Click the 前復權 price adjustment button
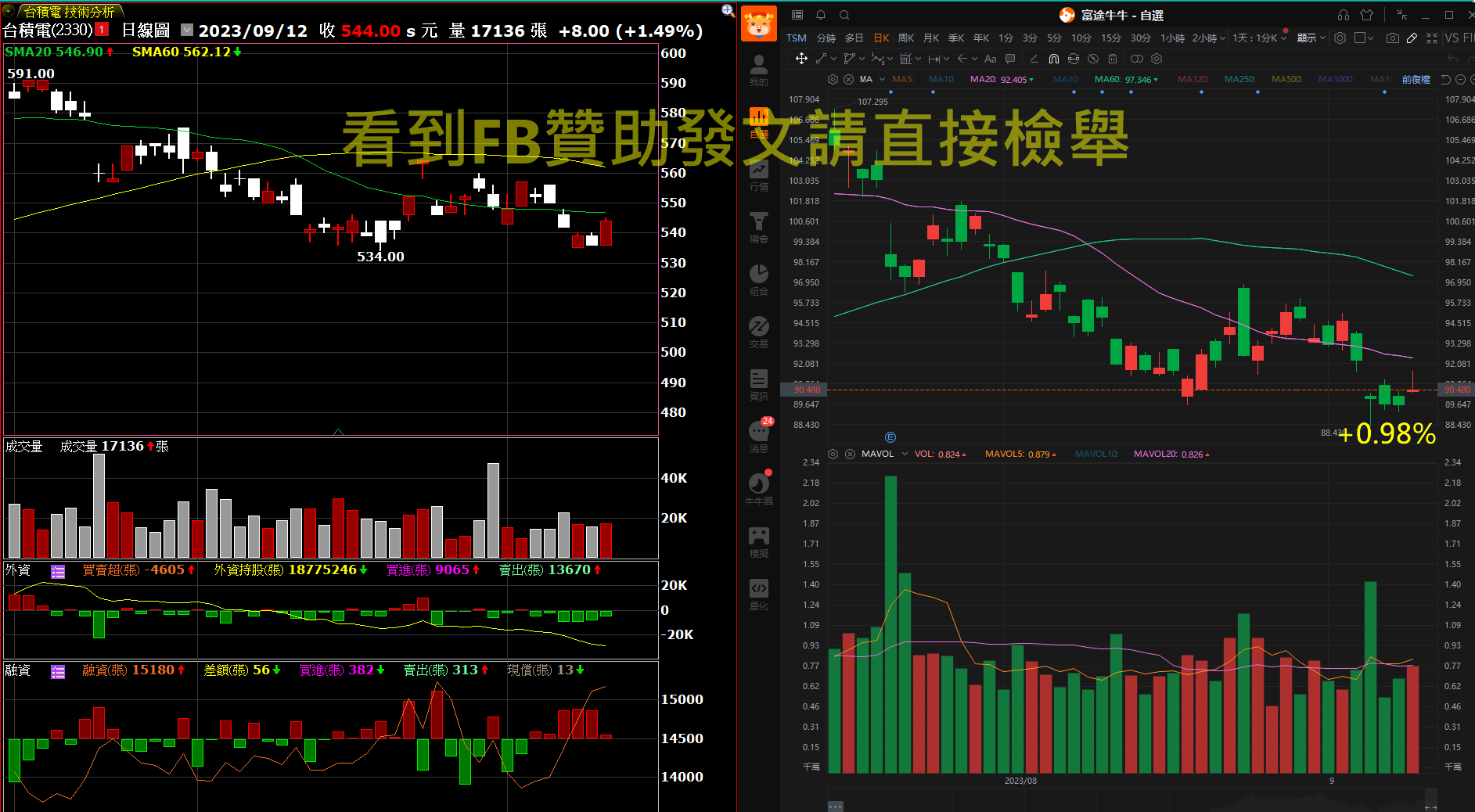 coord(1416,79)
